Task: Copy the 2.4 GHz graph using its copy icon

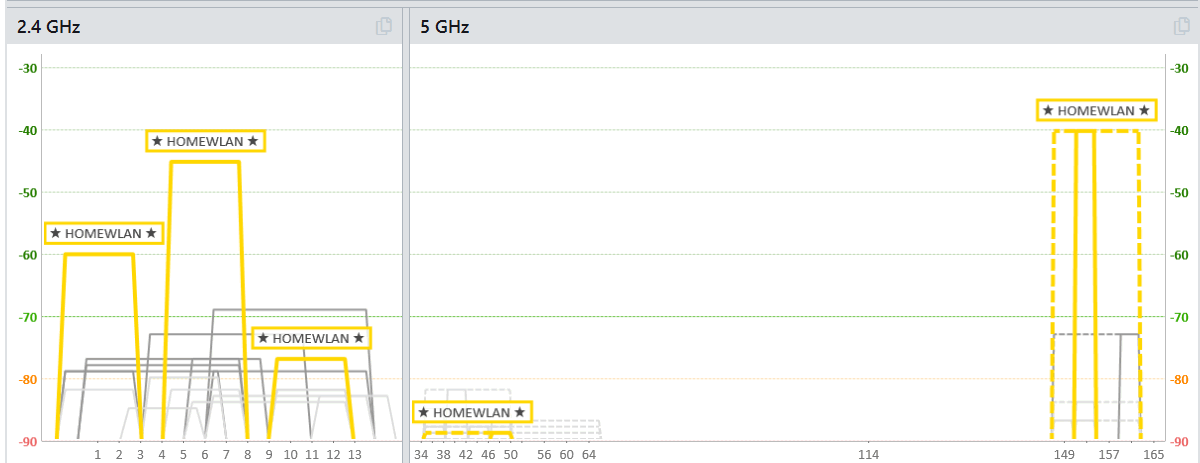Action: [384, 27]
